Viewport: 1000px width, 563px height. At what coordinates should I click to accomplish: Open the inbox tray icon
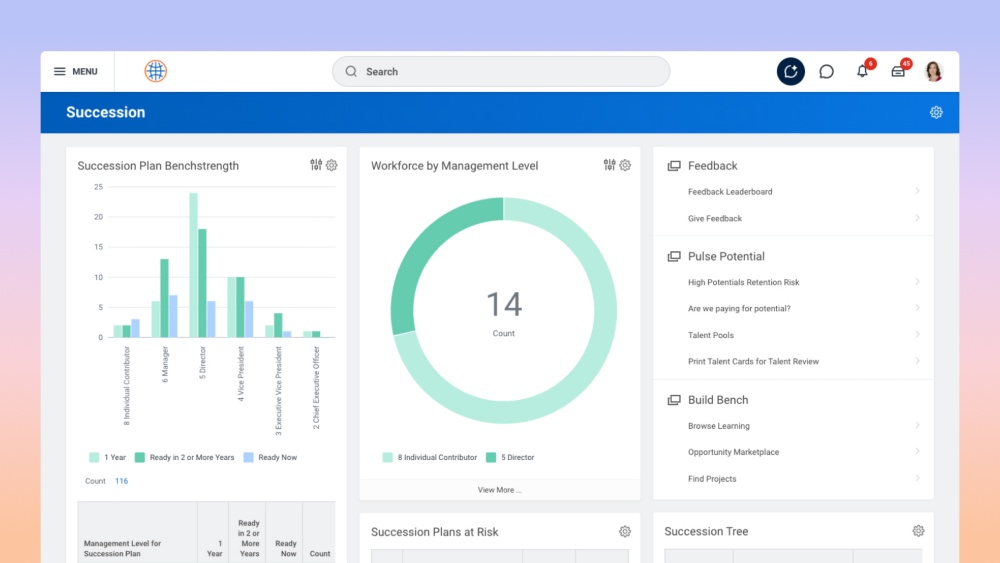coord(898,71)
